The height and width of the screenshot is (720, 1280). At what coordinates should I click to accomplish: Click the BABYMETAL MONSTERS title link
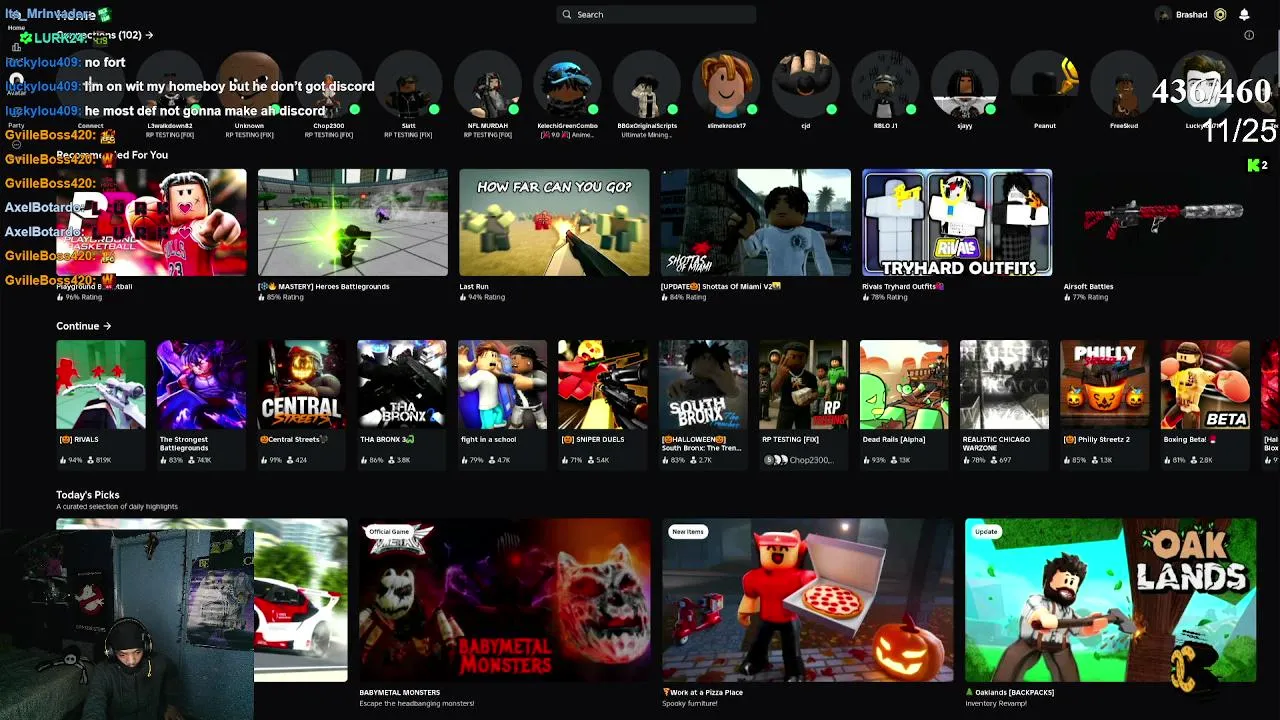[400, 692]
